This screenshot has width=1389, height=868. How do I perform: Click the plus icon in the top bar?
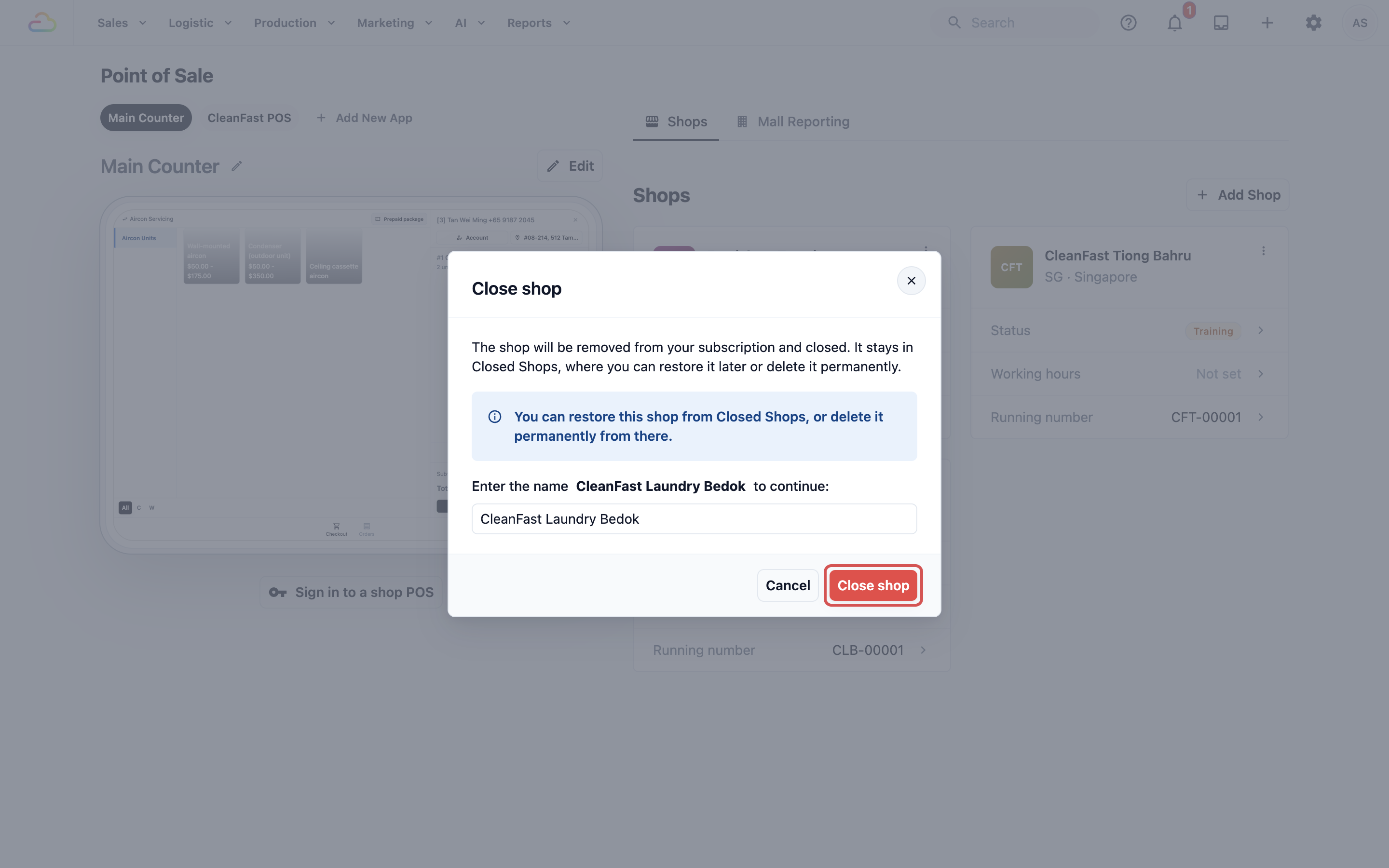tap(1267, 23)
